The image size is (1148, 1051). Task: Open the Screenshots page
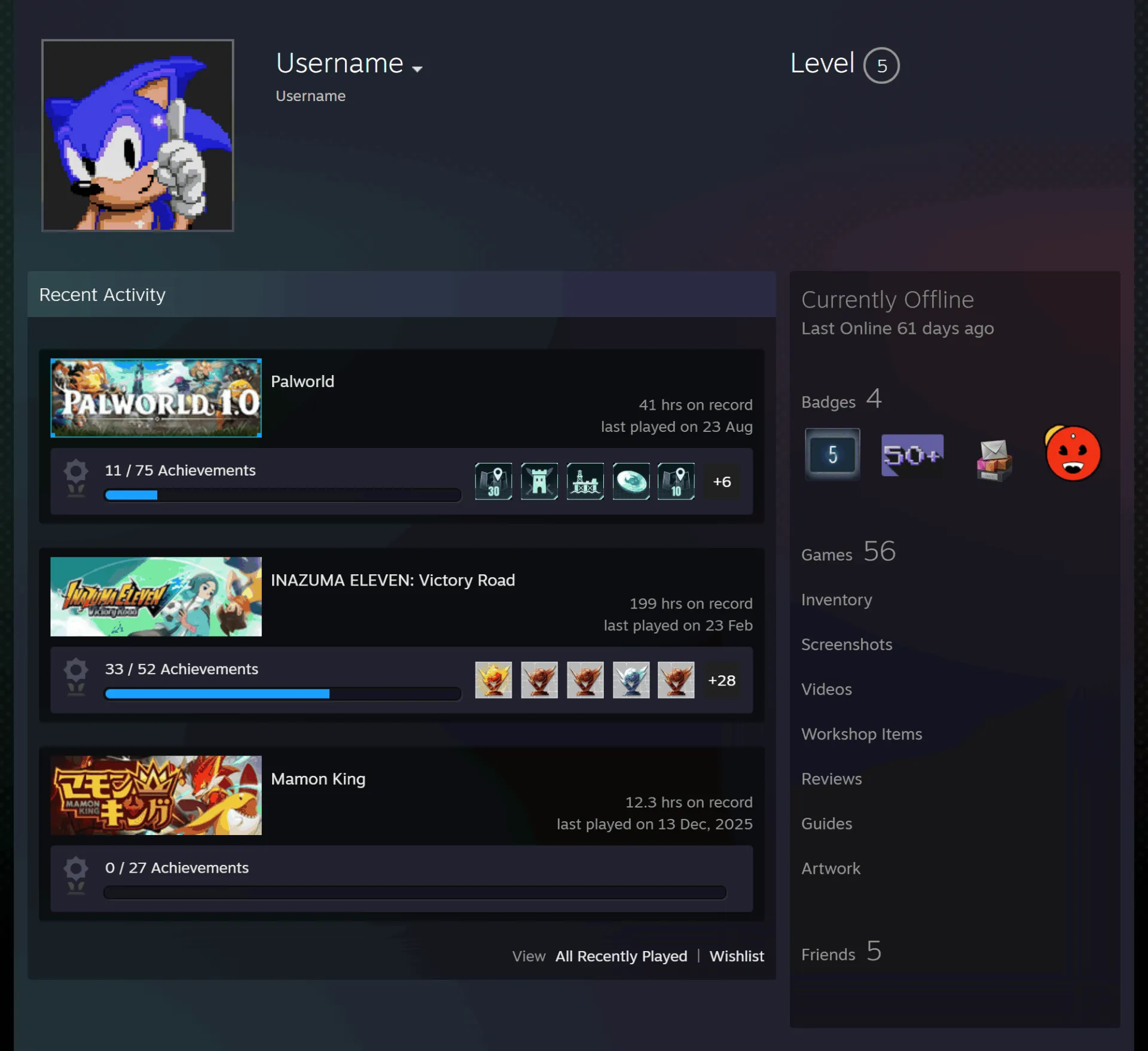(847, 644)
